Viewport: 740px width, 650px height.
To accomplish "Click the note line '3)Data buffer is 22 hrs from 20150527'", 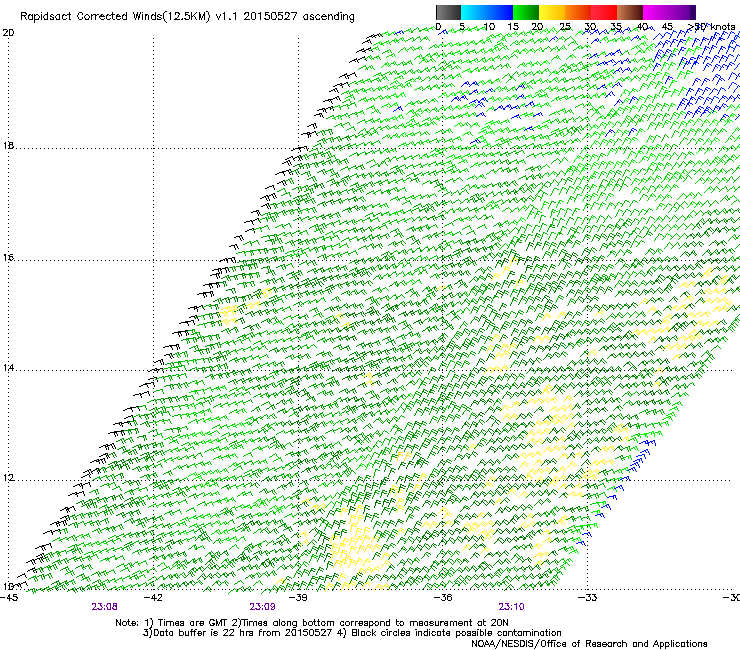I will 353,633.
